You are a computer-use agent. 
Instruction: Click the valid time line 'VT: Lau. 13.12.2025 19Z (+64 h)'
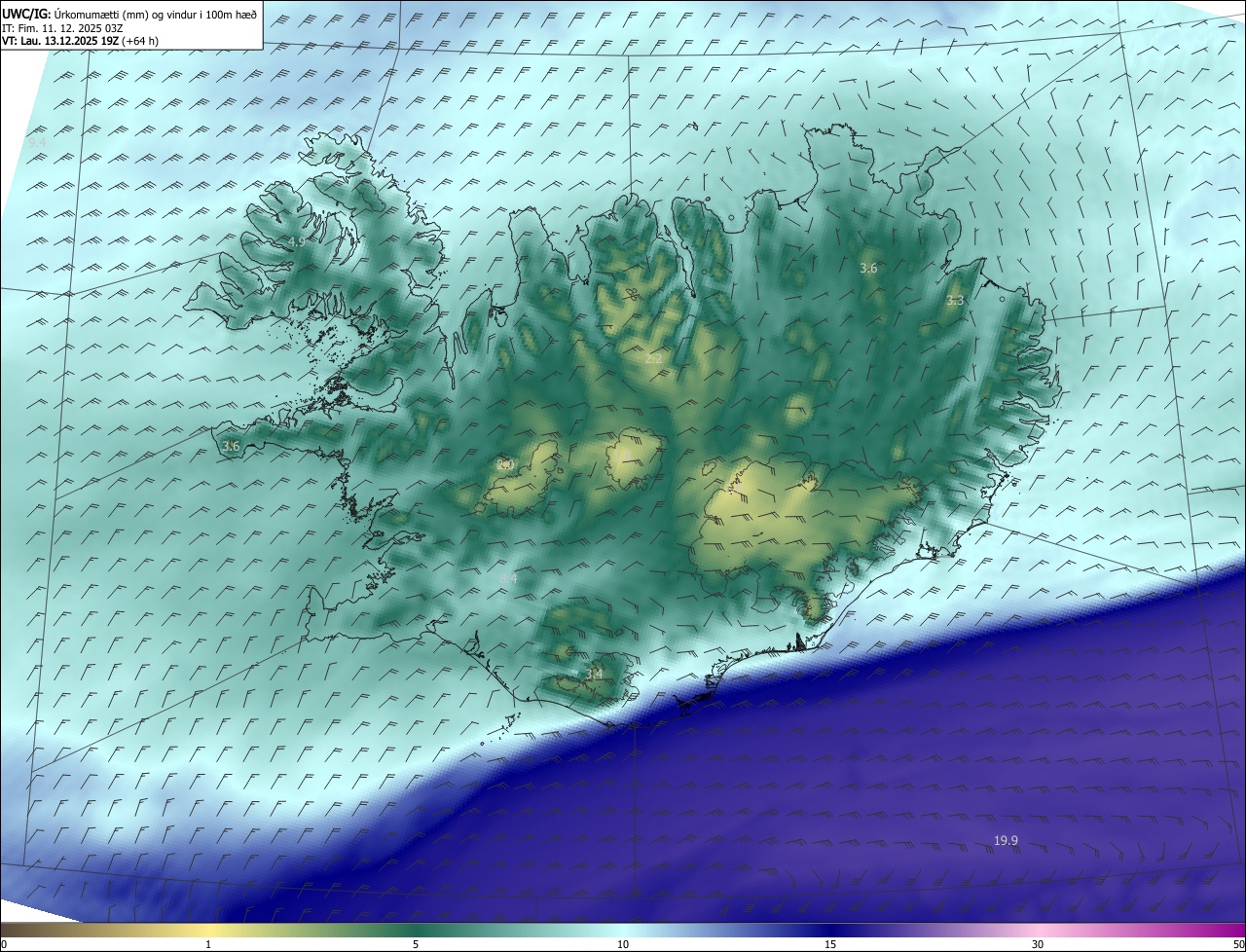[x=80, y=40]
